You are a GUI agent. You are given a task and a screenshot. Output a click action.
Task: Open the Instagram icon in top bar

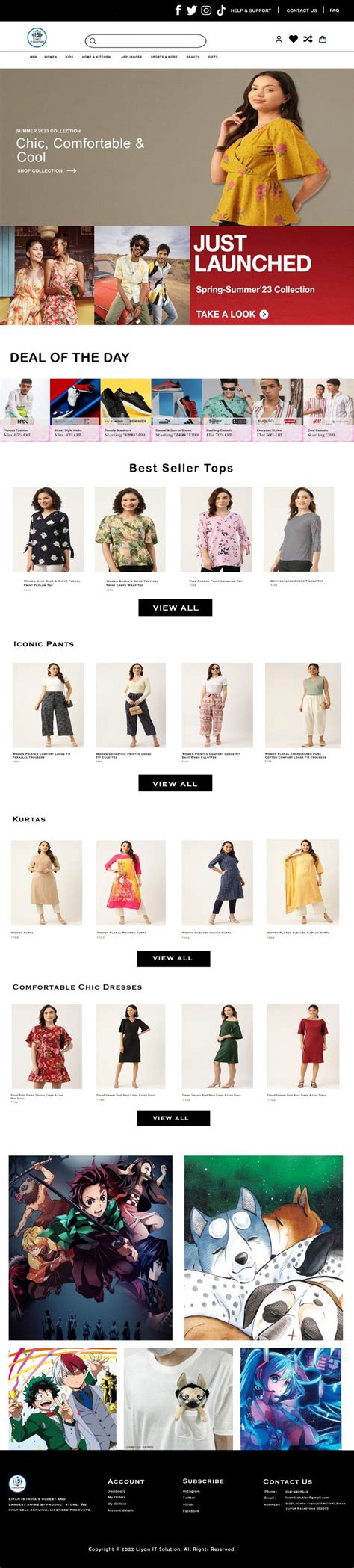pos(206,10)
